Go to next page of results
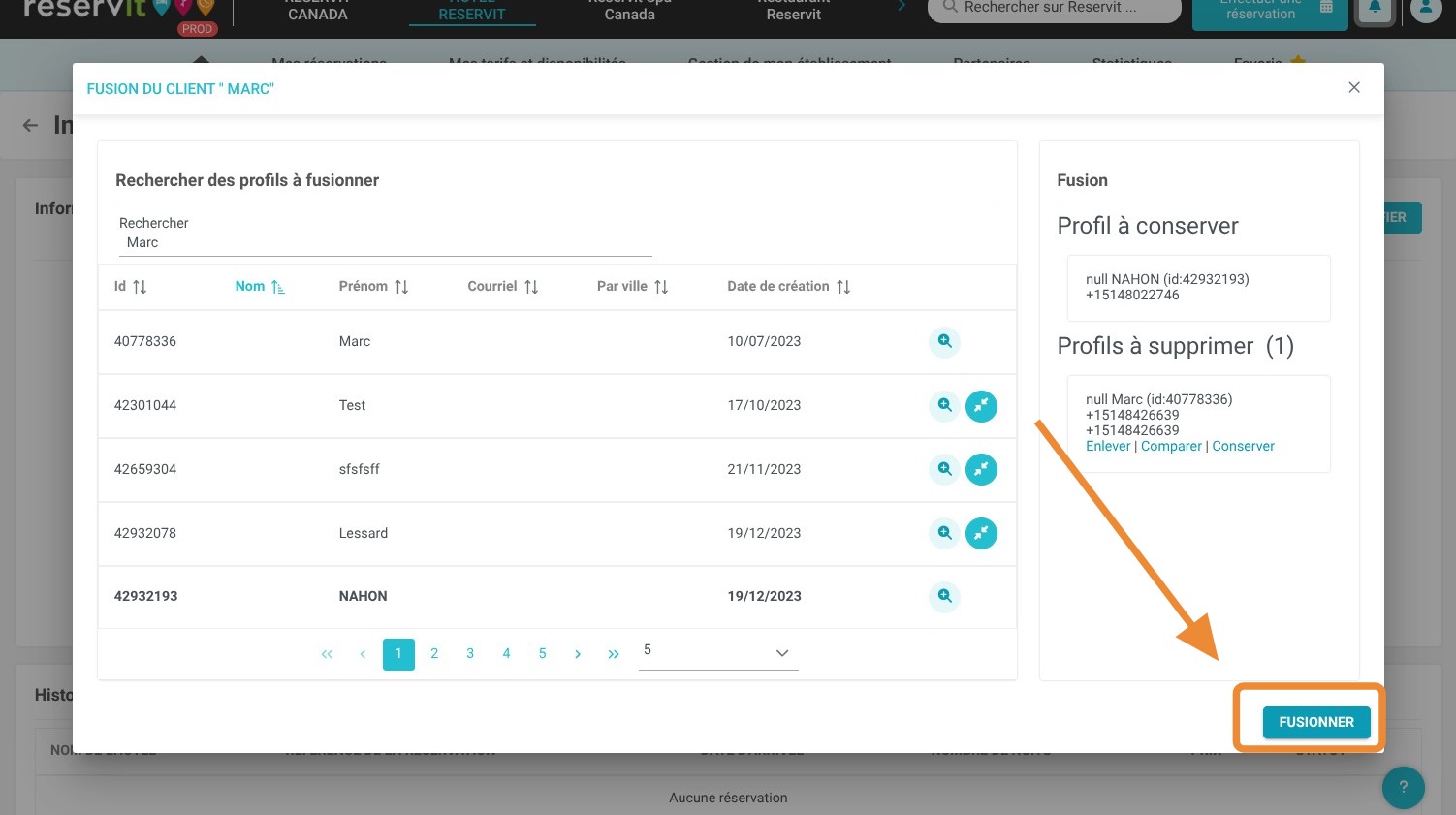This screenshot has width=1456, height=815. click(x=578, y=654)
